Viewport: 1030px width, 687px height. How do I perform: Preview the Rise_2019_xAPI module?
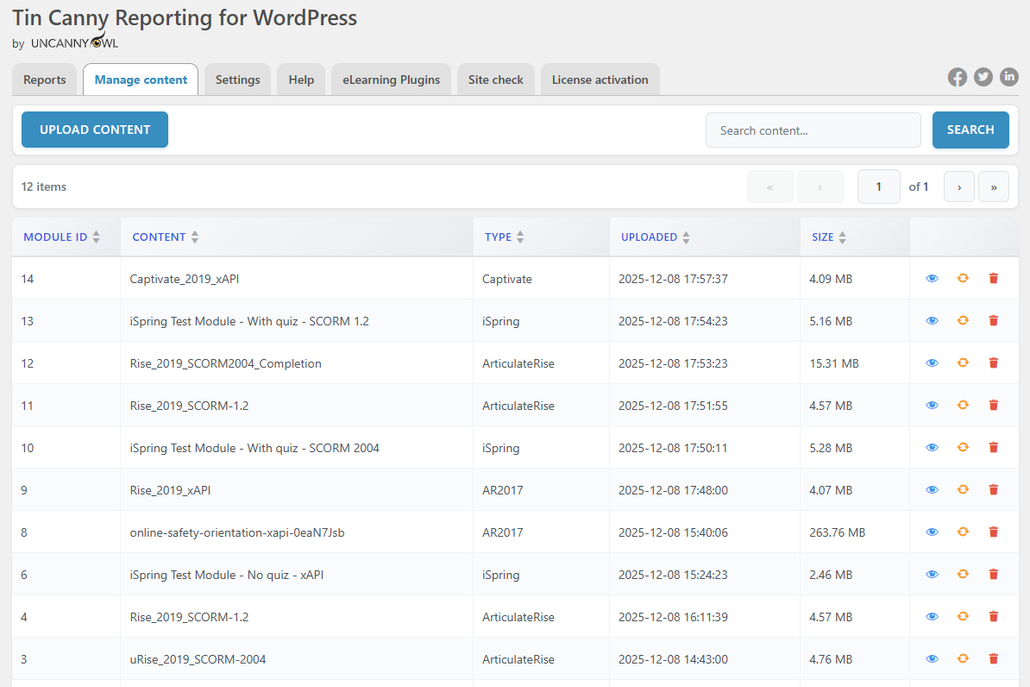[932, 490]
